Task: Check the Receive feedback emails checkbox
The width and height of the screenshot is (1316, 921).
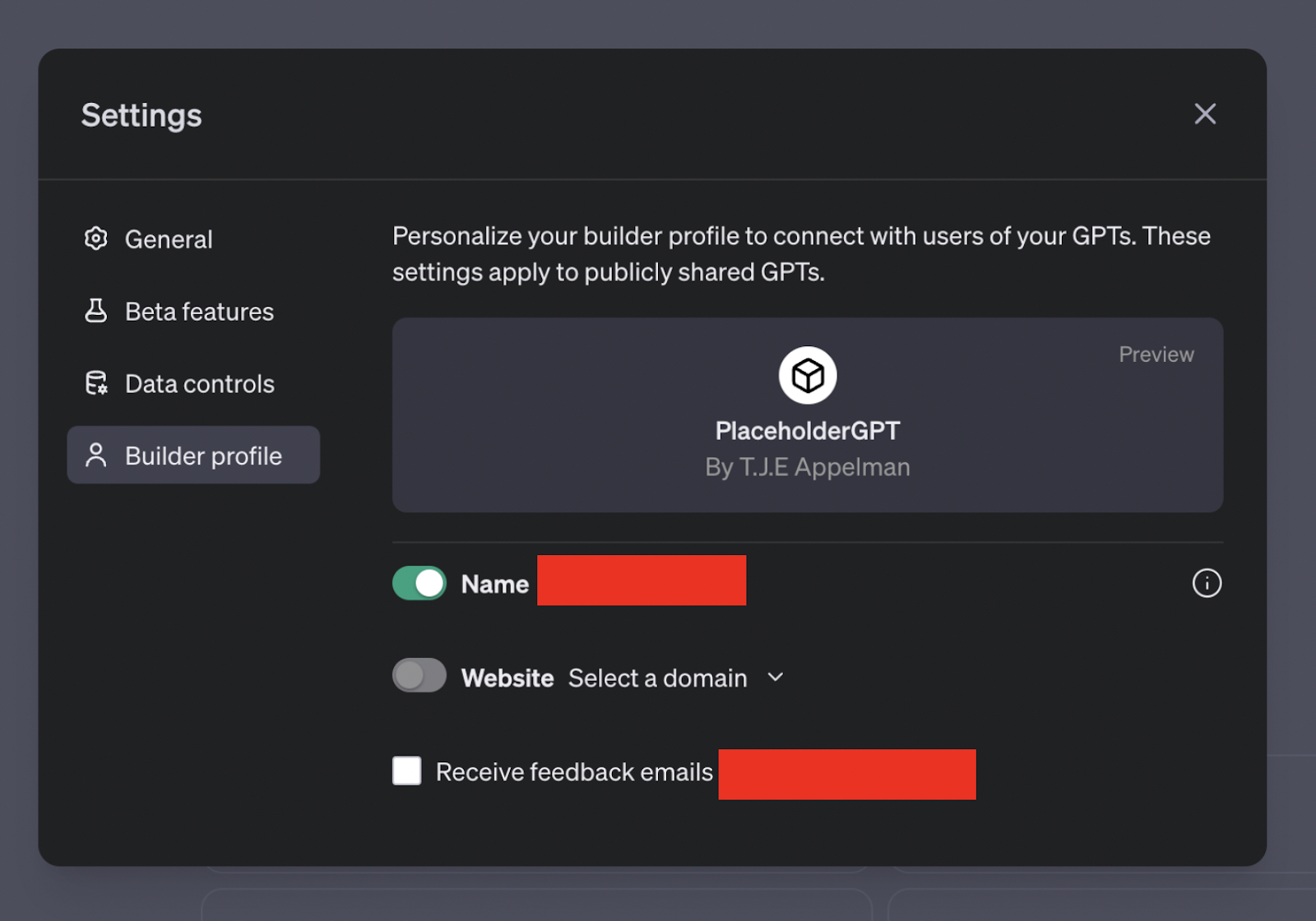Action: pyautogui.click(x=406, y=771)
